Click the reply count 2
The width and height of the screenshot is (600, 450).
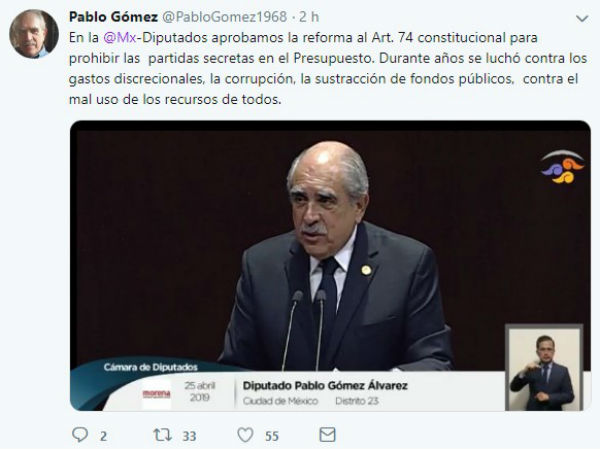click(x=103, y=436)
